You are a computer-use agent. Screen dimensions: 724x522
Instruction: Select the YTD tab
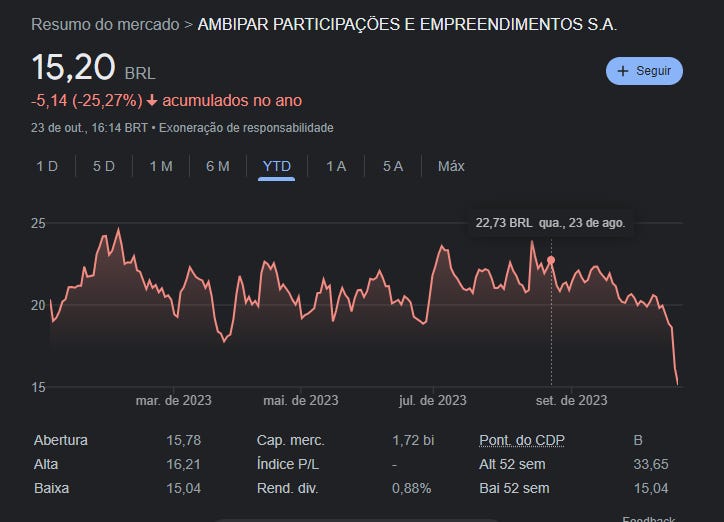(x=277, y=166)
